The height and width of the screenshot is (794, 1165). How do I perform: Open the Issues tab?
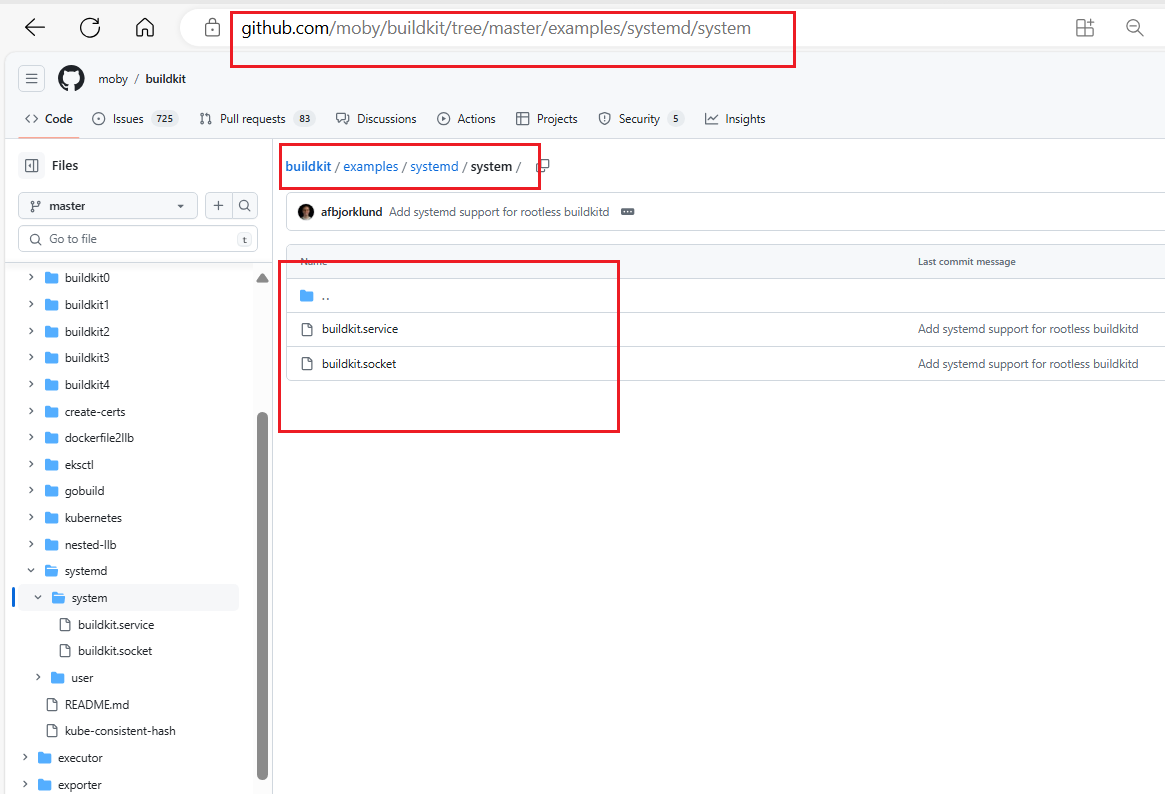[134, 119]
